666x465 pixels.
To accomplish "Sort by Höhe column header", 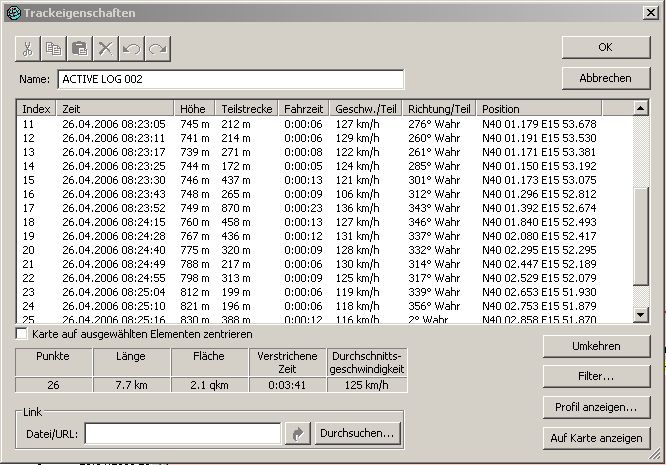I will tap(195, 108).
